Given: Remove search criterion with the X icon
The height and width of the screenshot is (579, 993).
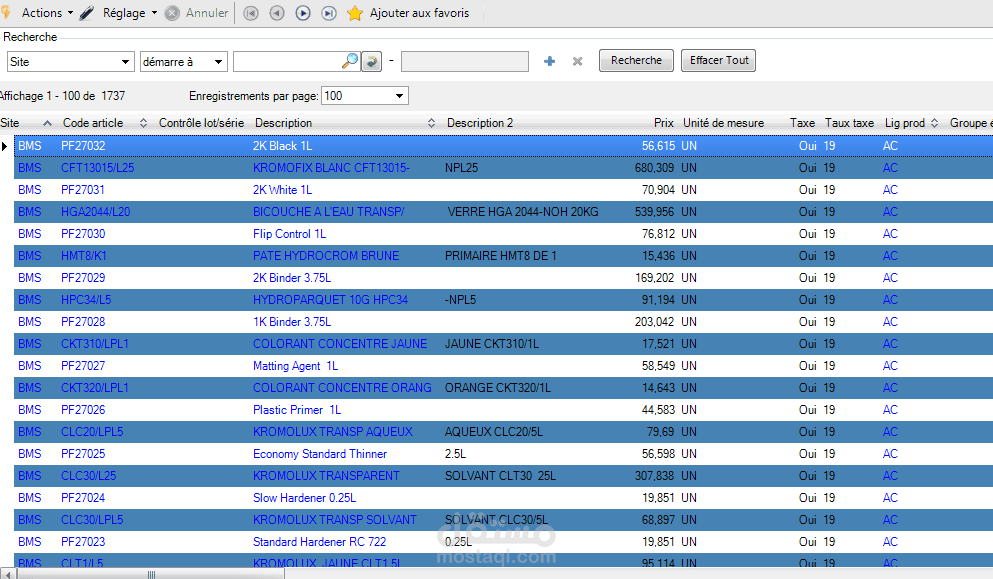Looking at the screenshot, I should [578, 61].
